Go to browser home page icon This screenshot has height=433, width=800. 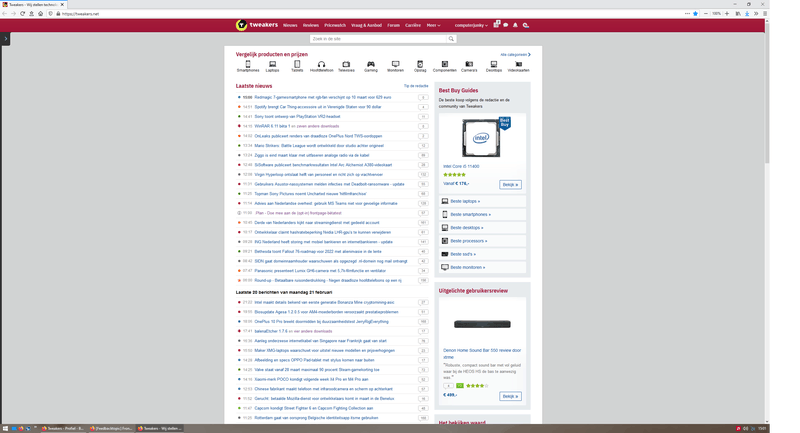click(40, 14)
